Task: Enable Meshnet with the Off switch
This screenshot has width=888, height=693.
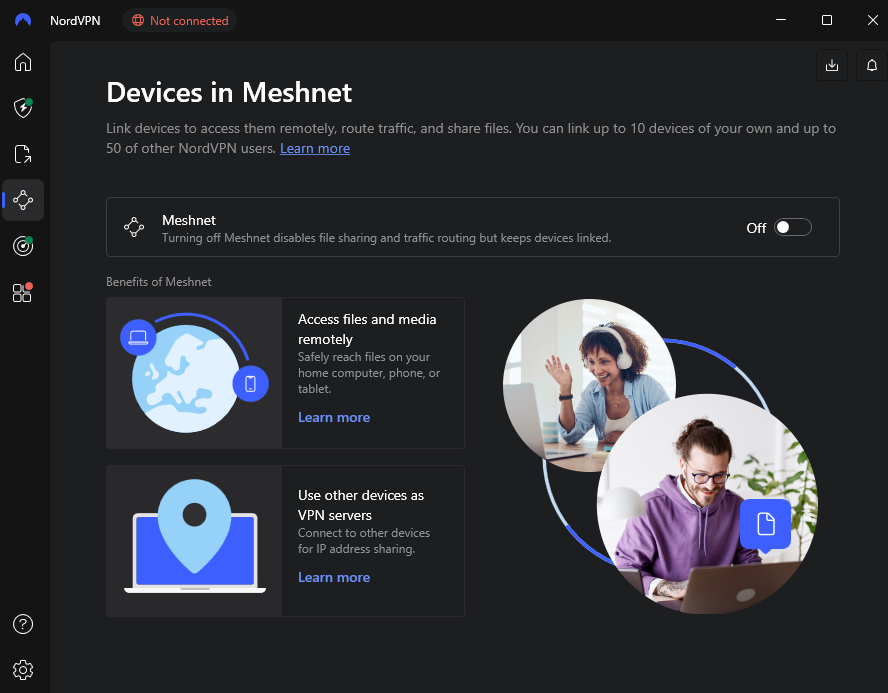Action: [x=793, y=227]
